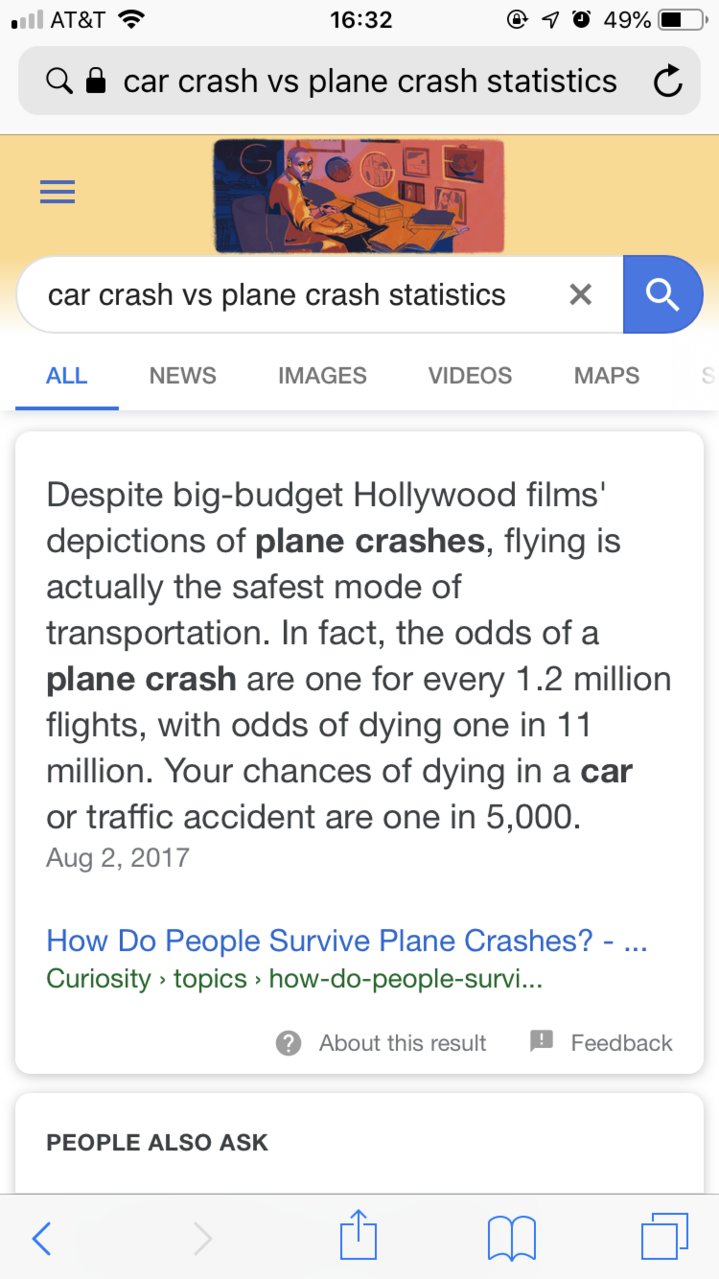This screenshot has width=719, height=1279.
Task: Open the Safari share sheet
Action: [358, 1235]
